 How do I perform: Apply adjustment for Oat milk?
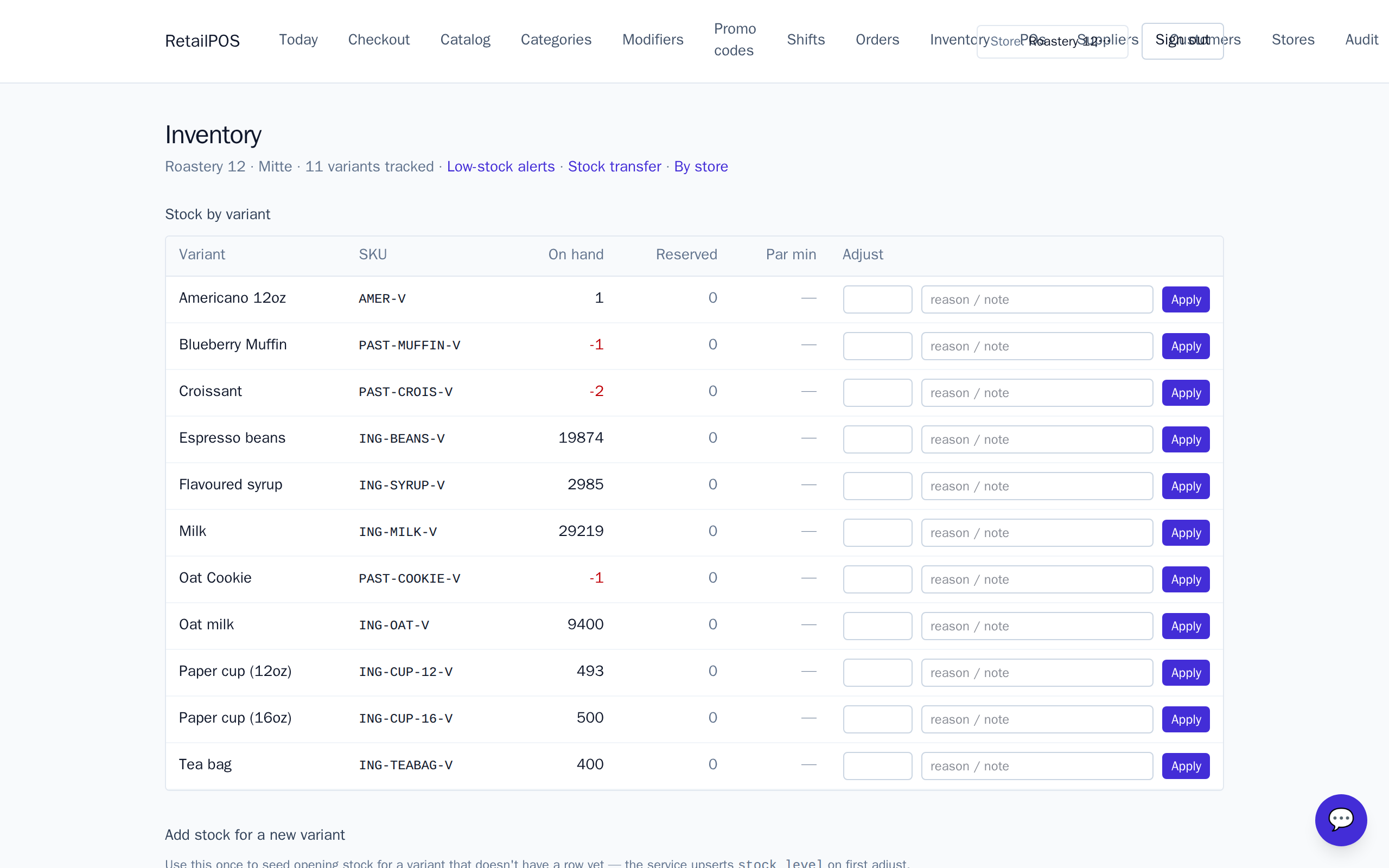pyautogui.click(x=1186, y=626)
